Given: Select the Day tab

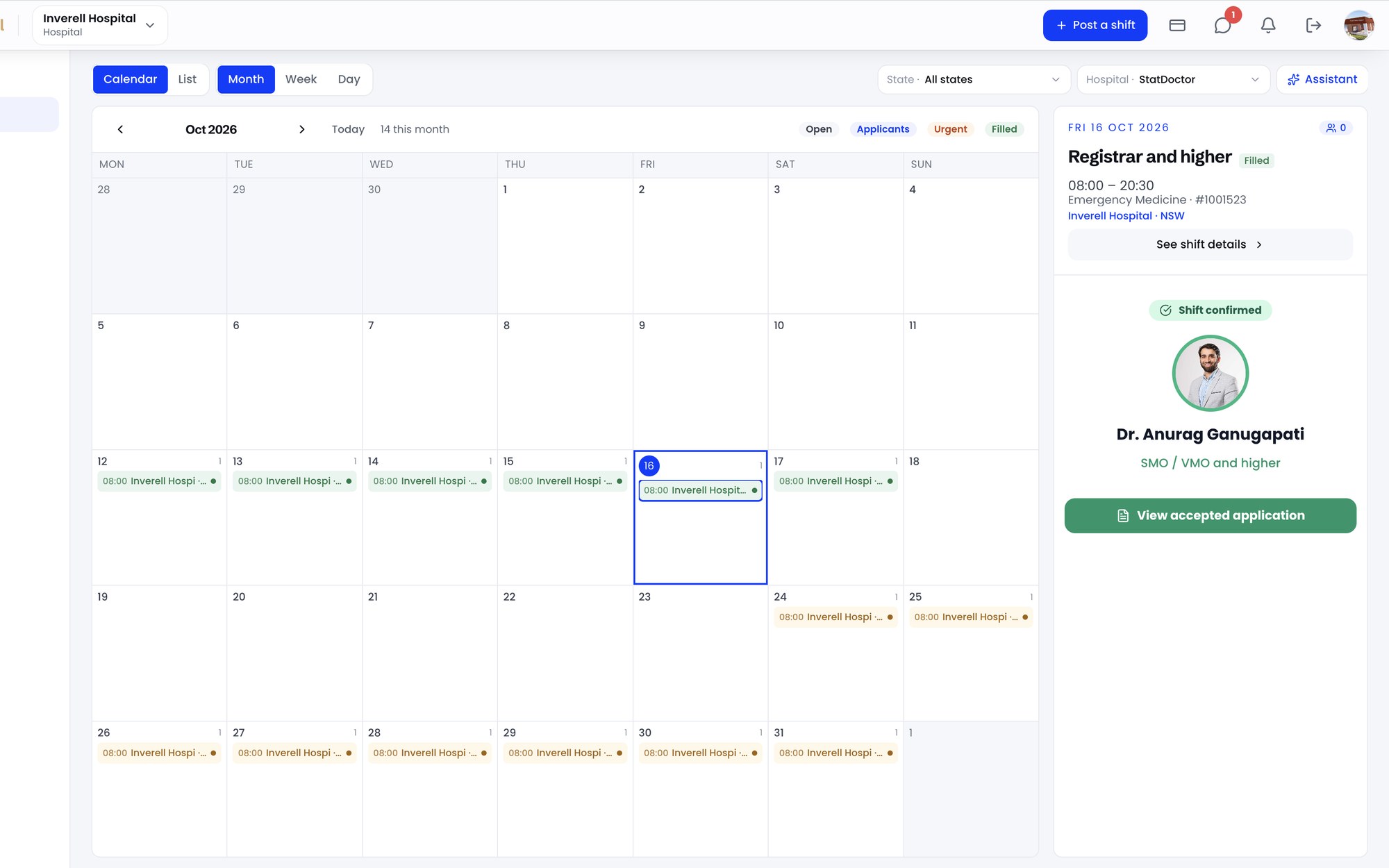Looking at the screenshot, I should coord(349,79).
